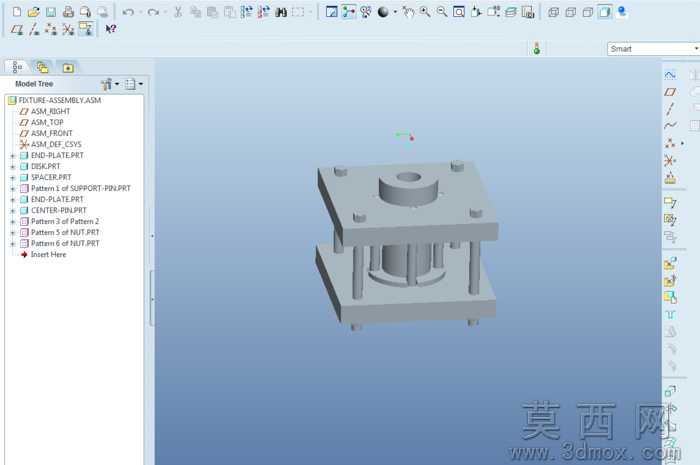Click the Repaint screen icon
This screenshot has width=700, height=465.
331,12
